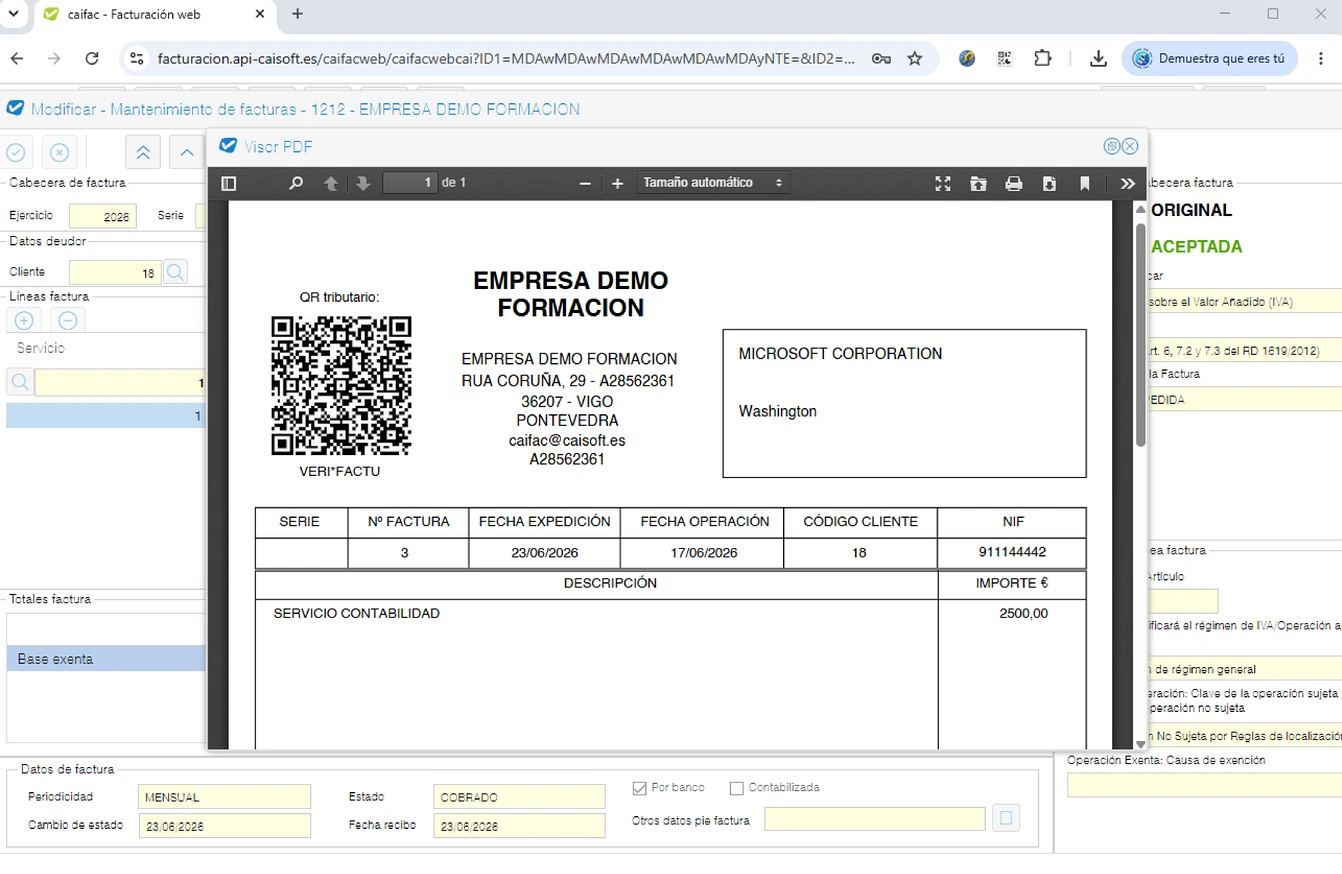Open the Tamaño automático zoom dropdown
This screenshot has width=1342, height=874.
713,183
